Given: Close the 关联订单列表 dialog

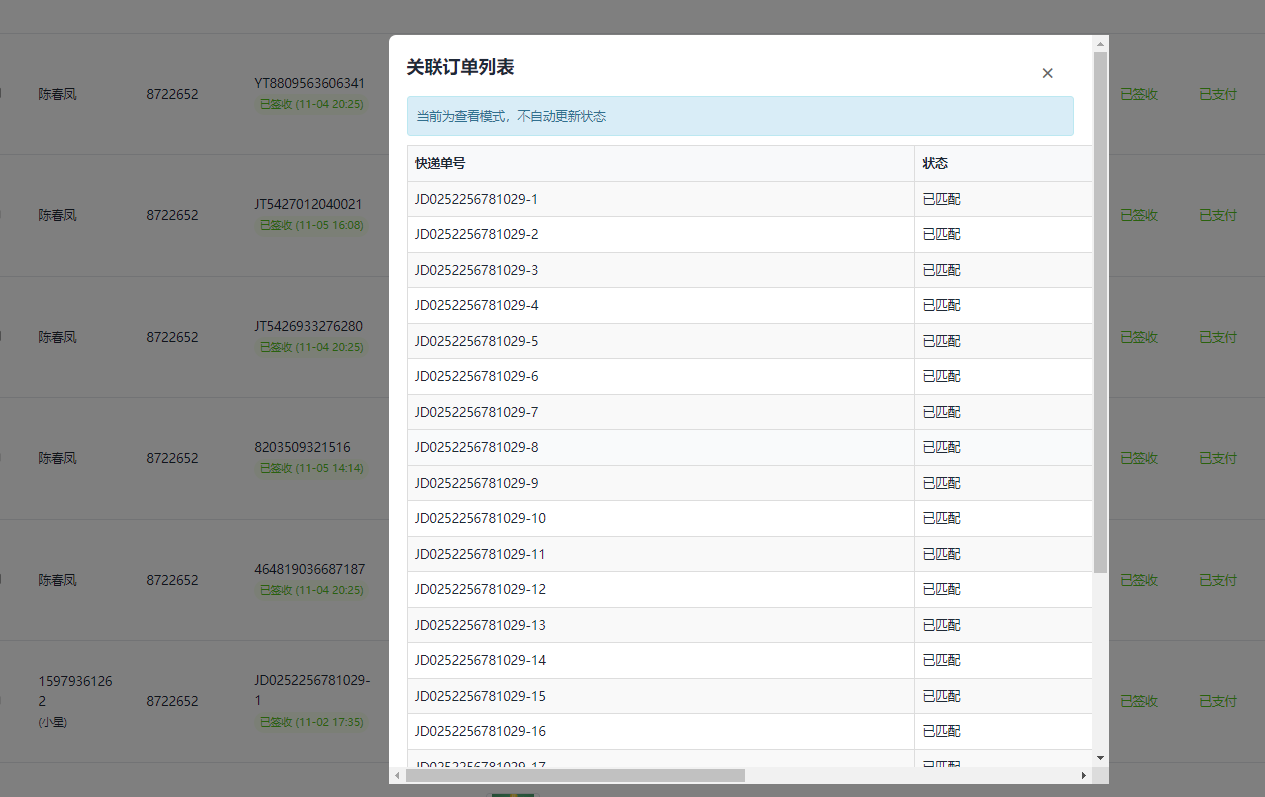Looking at the screenshot, I should tap(1047, 73).
